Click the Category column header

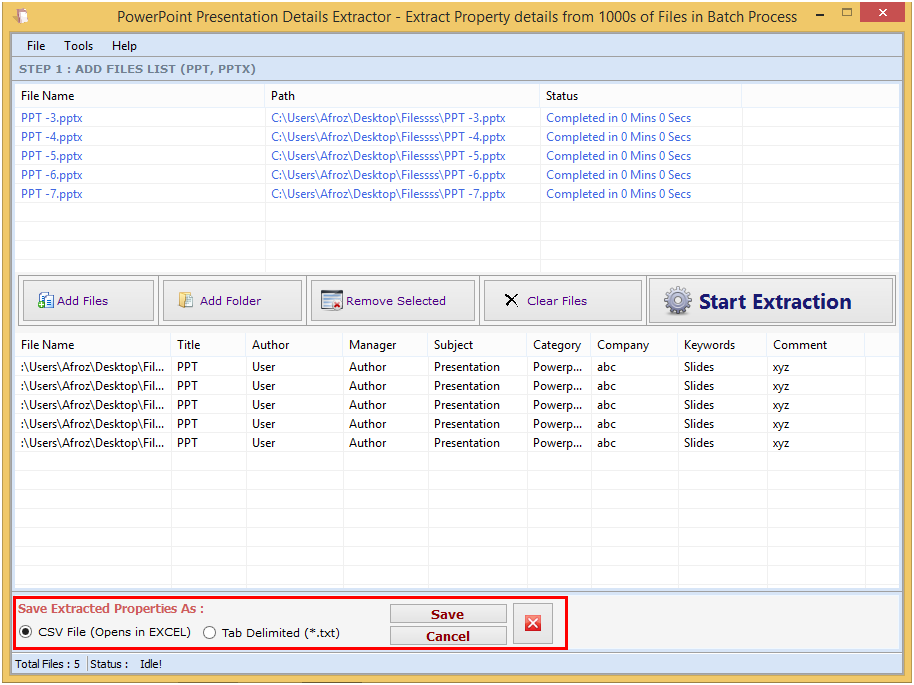(x=557, y=345)
